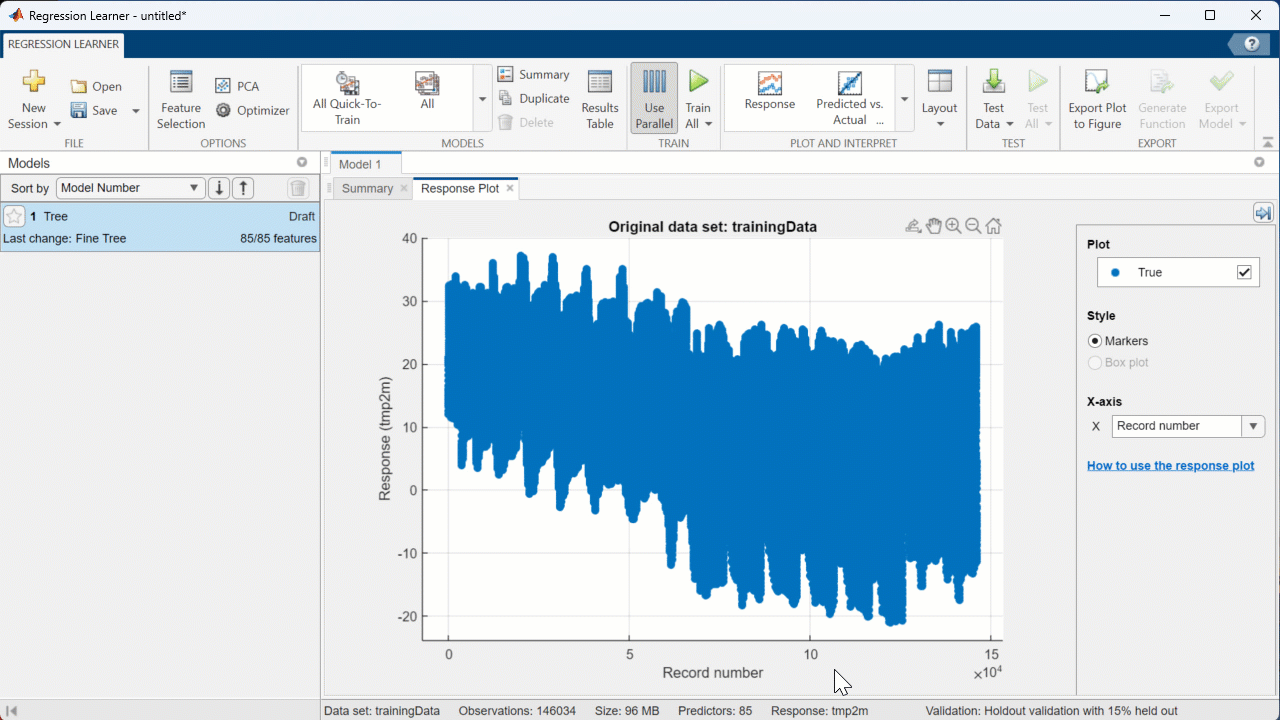The height and width of the screenshot is (720, 1280).
Task: Select the Model 1 document tab
Action: tap(361, 164)
